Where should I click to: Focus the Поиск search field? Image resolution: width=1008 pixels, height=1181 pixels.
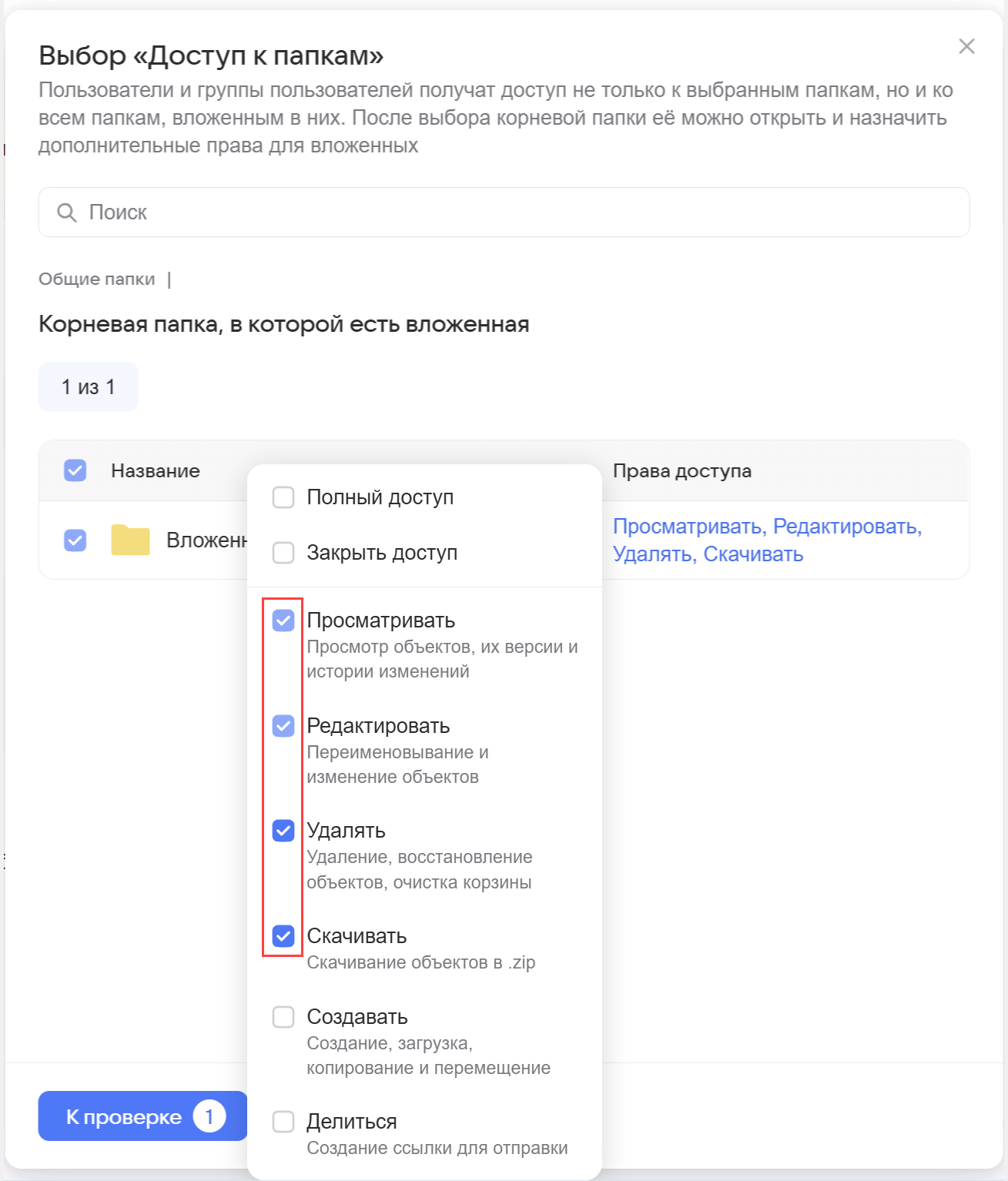(504, 212)
